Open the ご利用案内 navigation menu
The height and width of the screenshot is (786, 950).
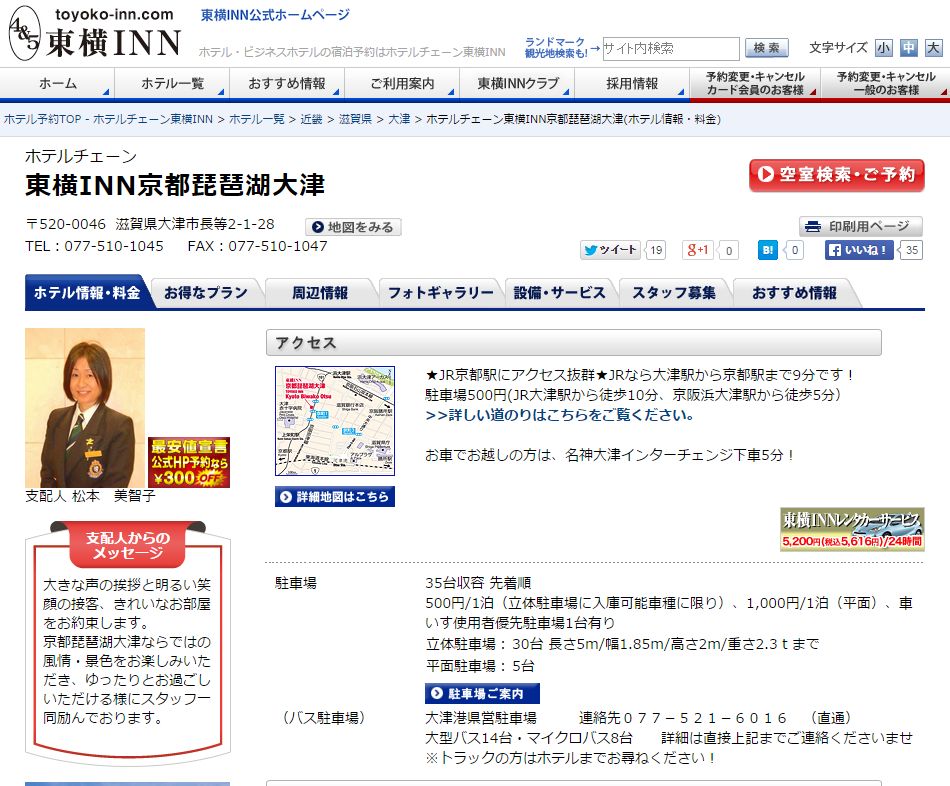point(402,84)
